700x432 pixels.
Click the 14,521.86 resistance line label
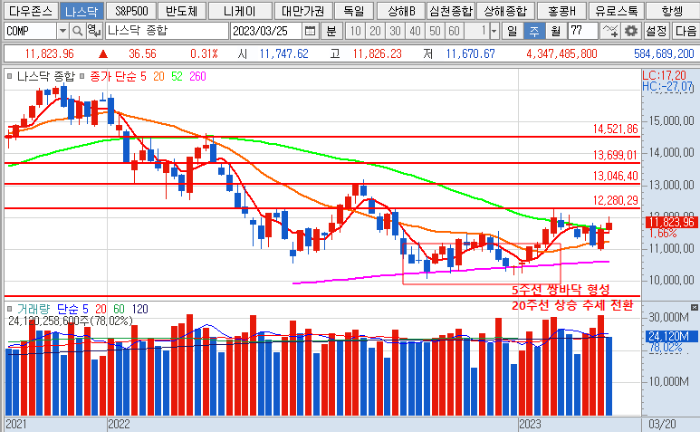615,129
